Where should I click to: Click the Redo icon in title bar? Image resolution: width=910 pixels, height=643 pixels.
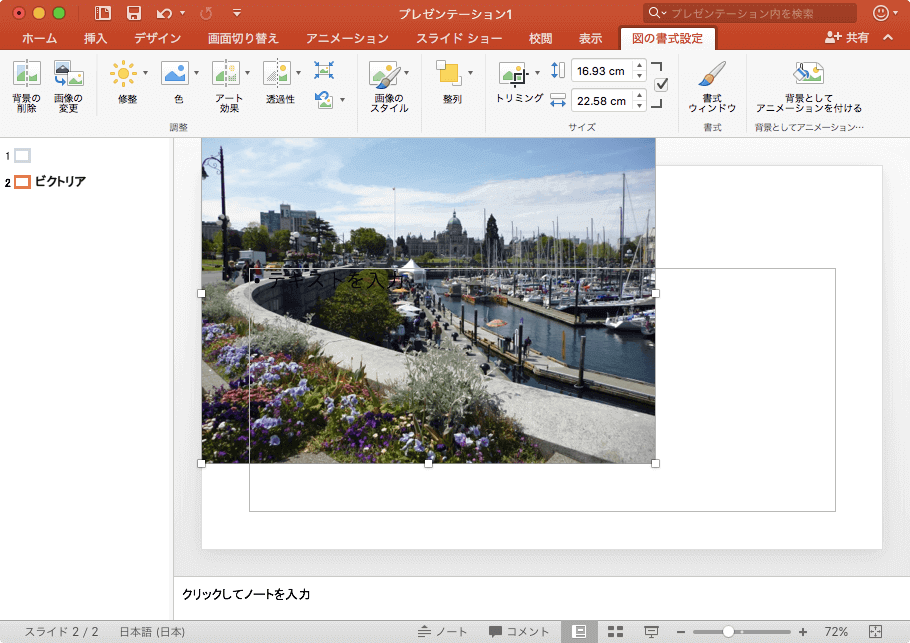click(206, 13)
